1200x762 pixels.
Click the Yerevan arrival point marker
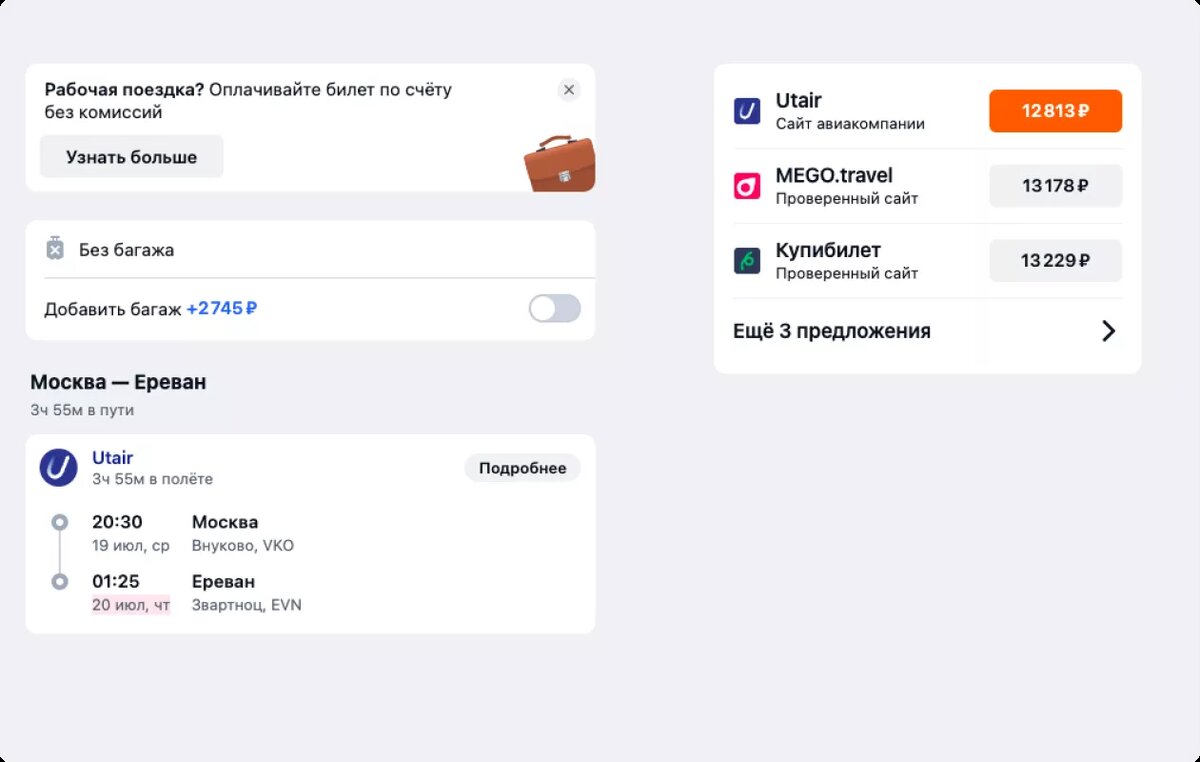60,582
